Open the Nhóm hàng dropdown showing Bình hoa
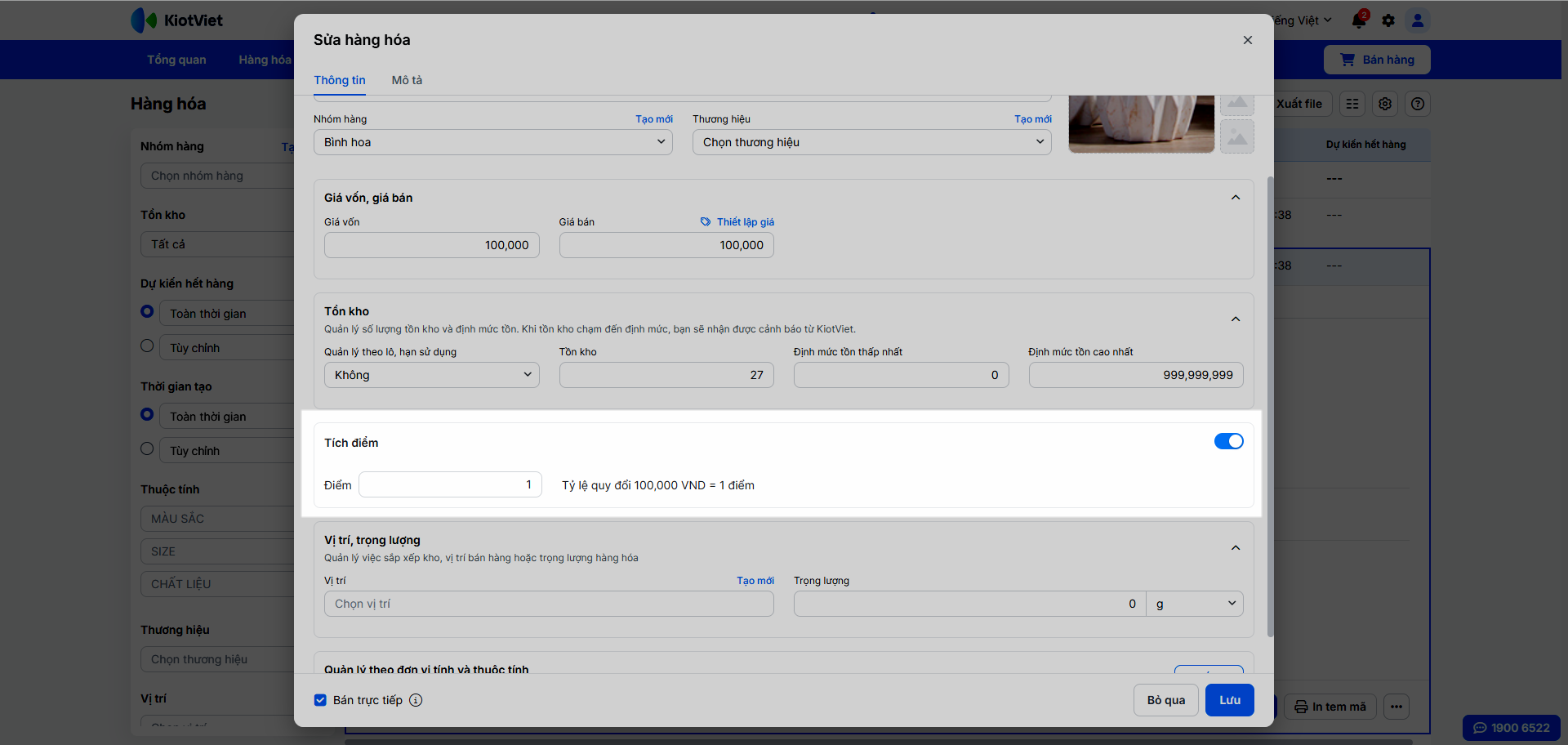The width and height of the screenshot is (1568, 745). point(492,142)
